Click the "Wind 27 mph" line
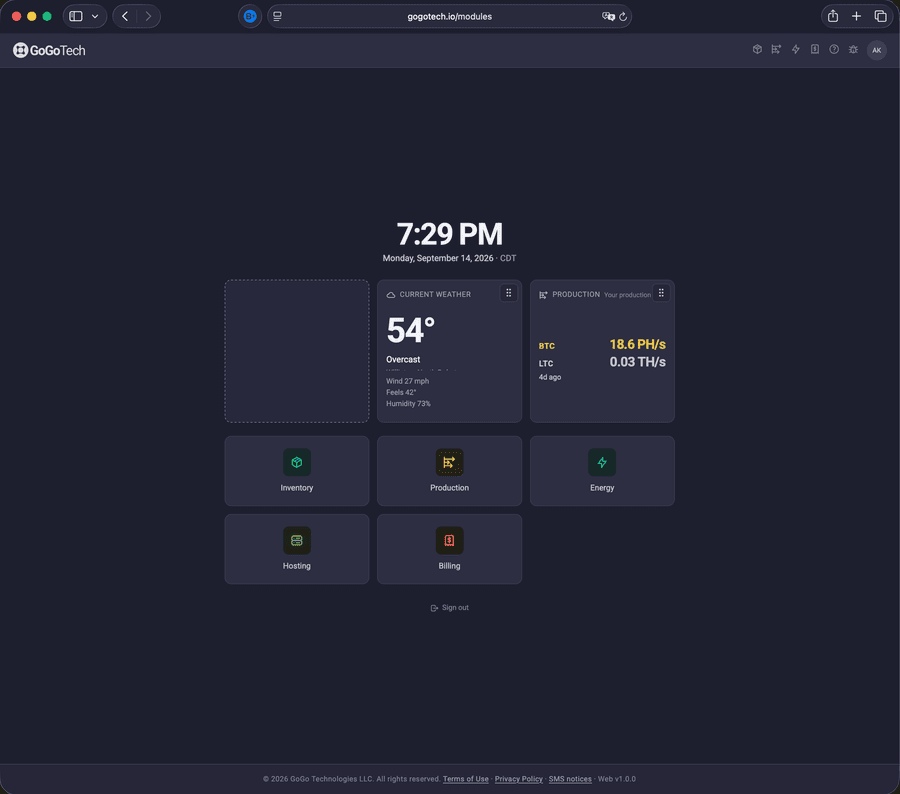900x794 pixels. coord(408,381)
